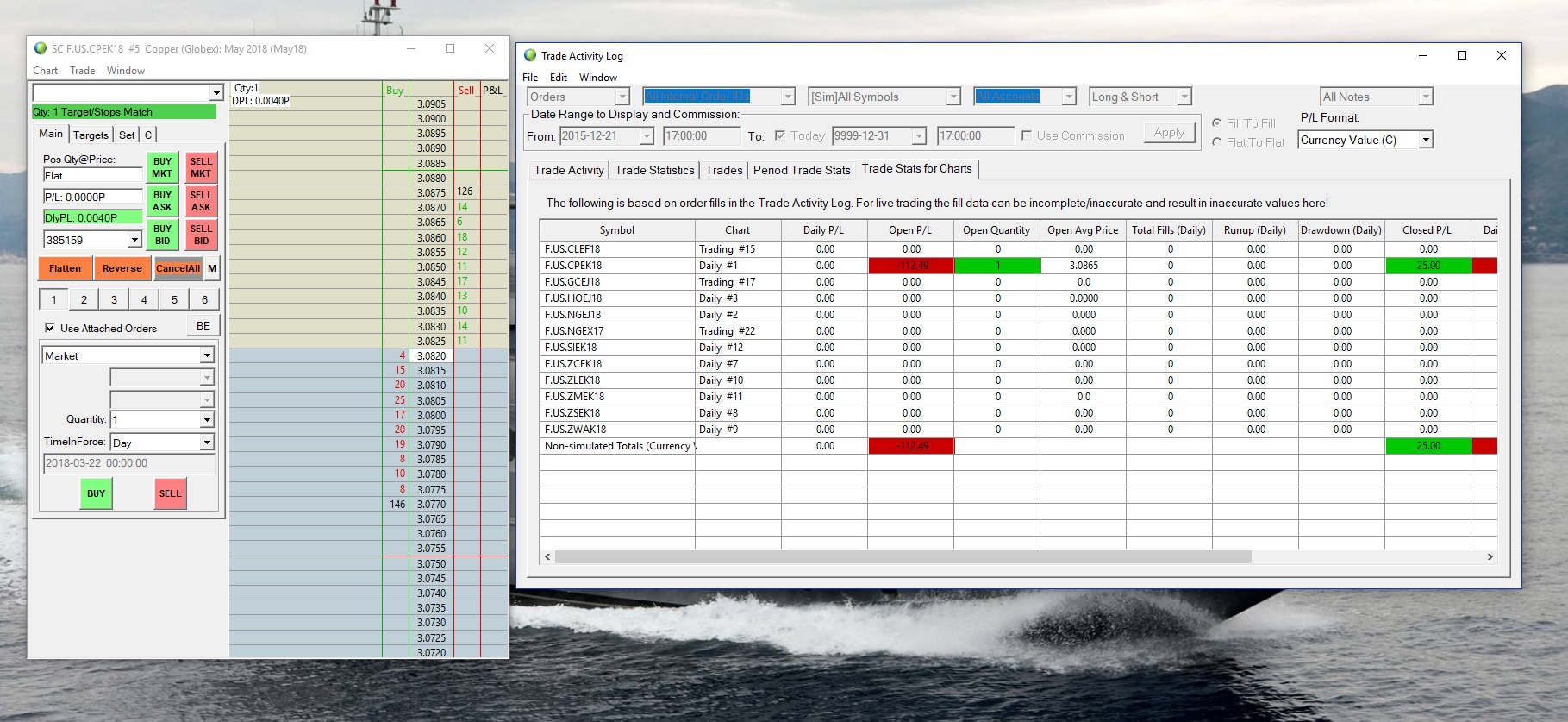Click the Apply date range button
This screenshot has height=722, width=1568.
tap(1169, 133)
